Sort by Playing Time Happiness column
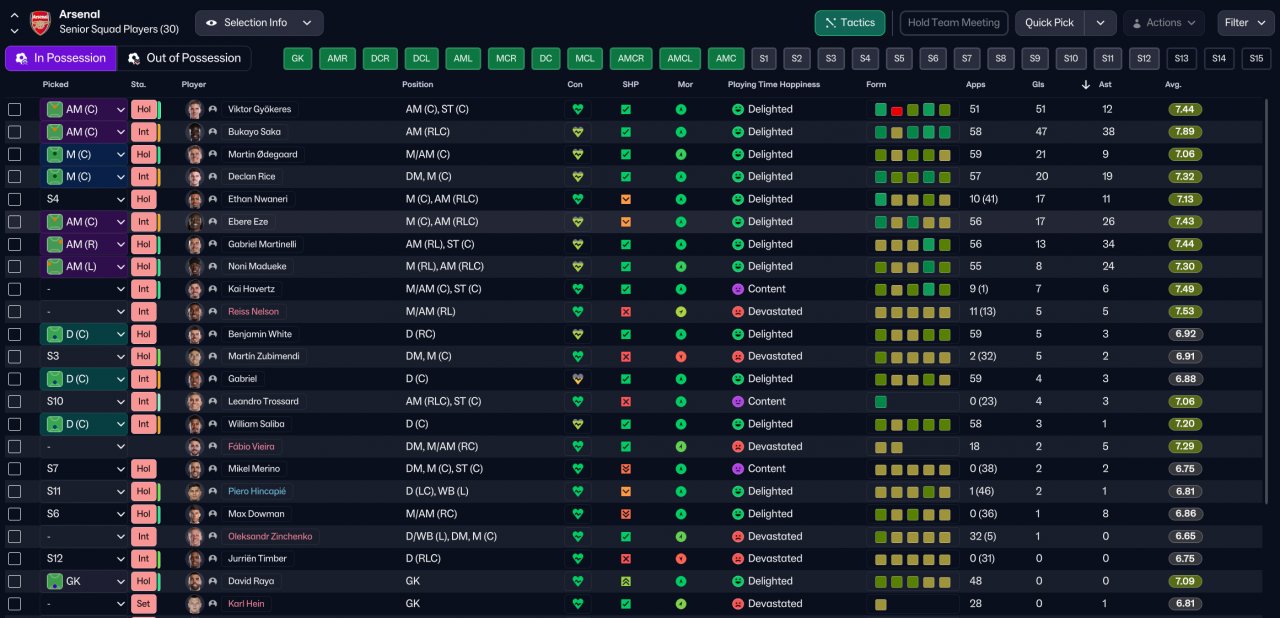 774,85
